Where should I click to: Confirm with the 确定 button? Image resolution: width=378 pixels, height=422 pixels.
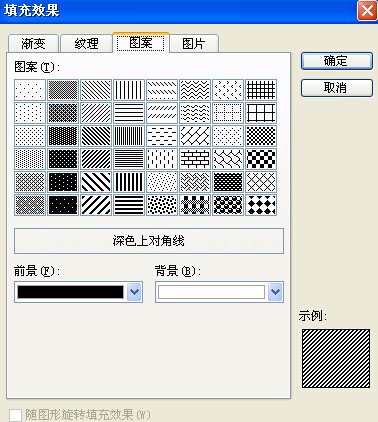click(337, 61)
